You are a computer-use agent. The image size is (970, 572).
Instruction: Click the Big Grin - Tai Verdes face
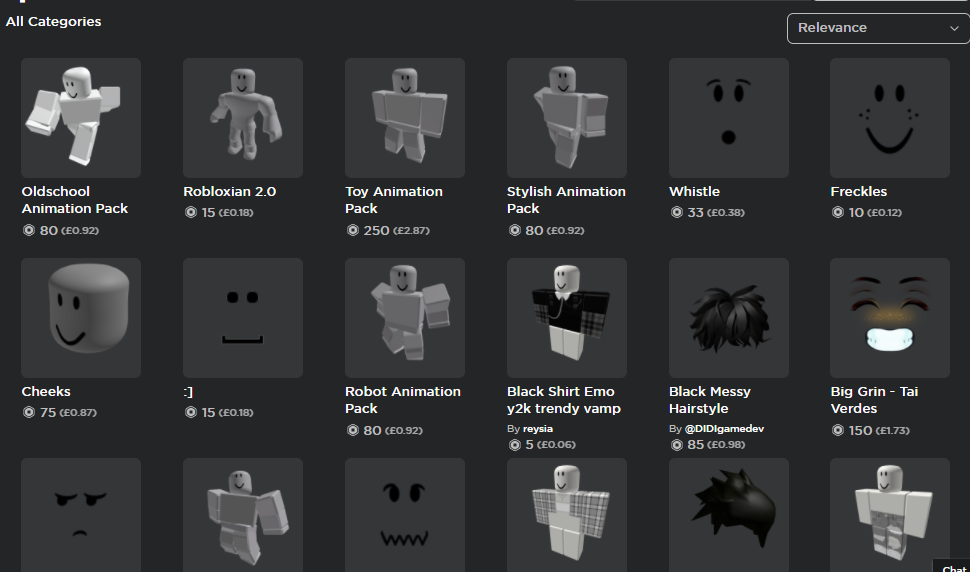890,318
